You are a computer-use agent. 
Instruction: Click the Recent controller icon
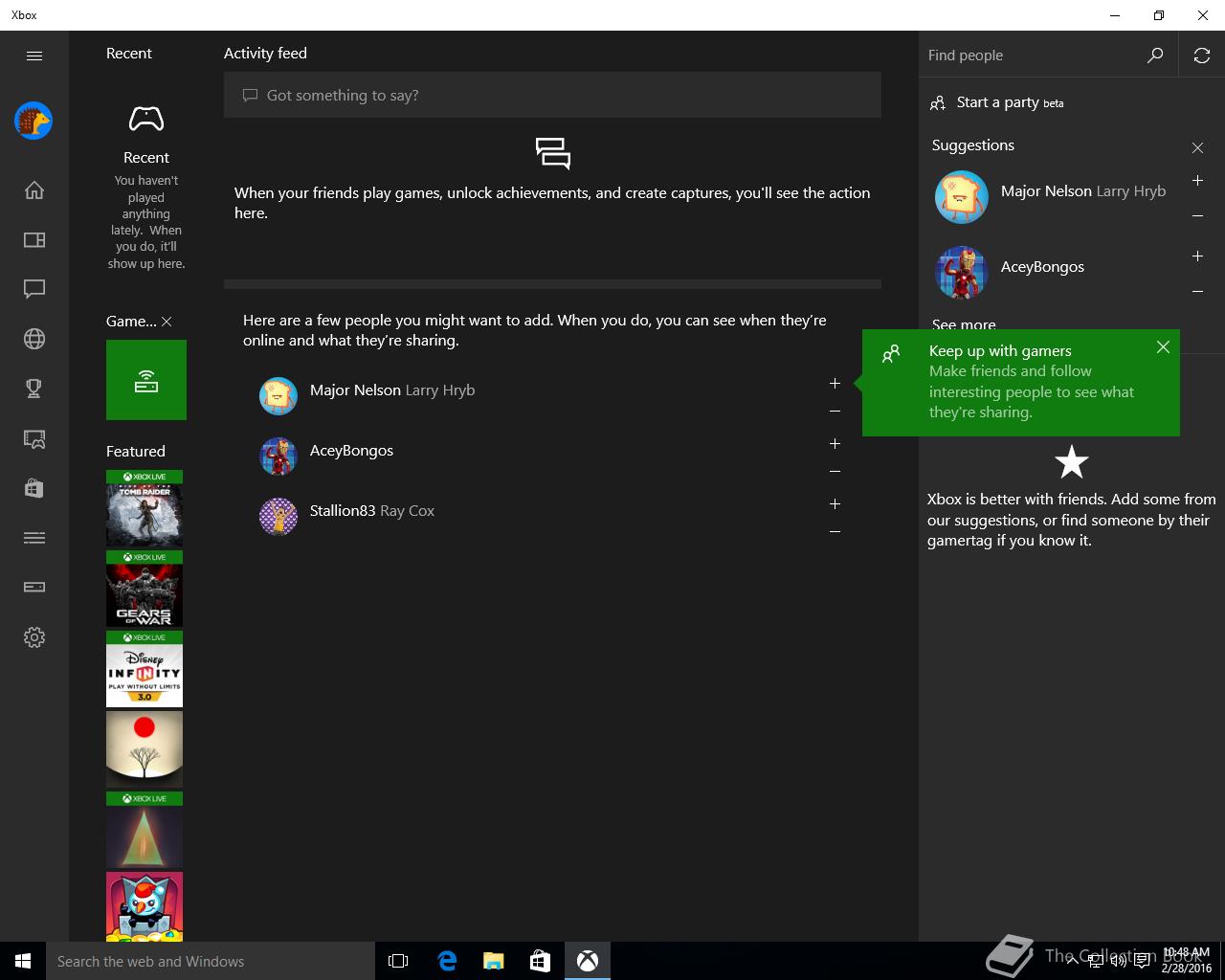click(146, 120)
